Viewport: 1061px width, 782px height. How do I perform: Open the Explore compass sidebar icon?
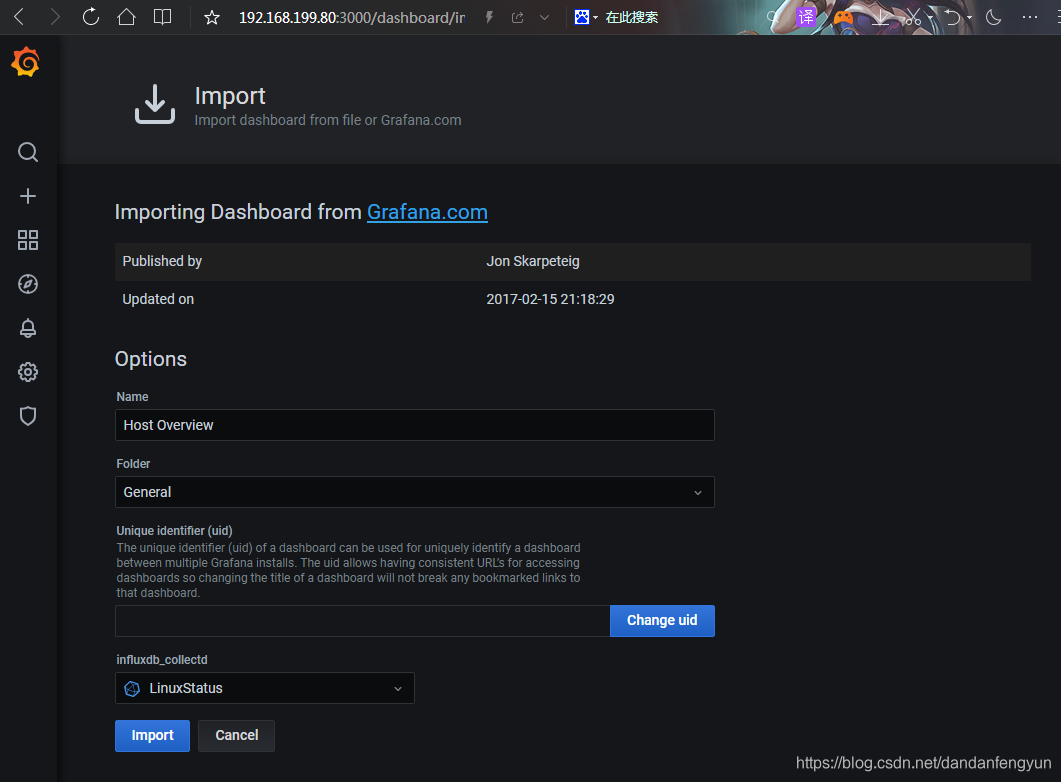click(x=28, y=284)
